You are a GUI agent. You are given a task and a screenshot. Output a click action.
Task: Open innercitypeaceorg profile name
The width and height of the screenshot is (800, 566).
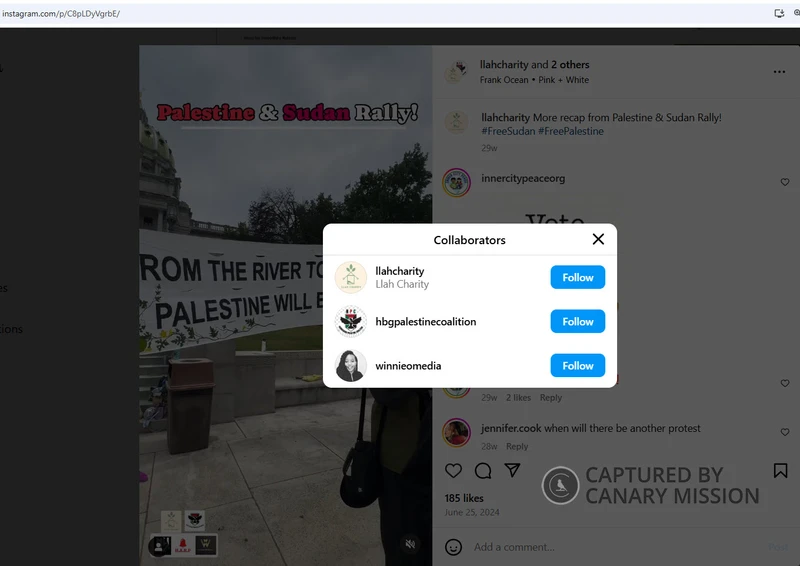(523, 178)
